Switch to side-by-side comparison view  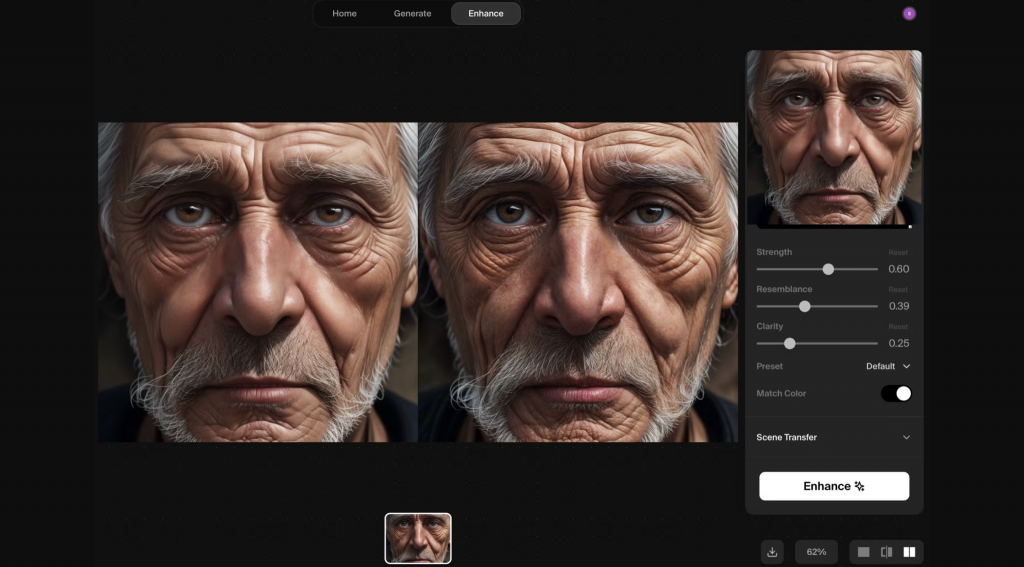[x=909, y=552]
